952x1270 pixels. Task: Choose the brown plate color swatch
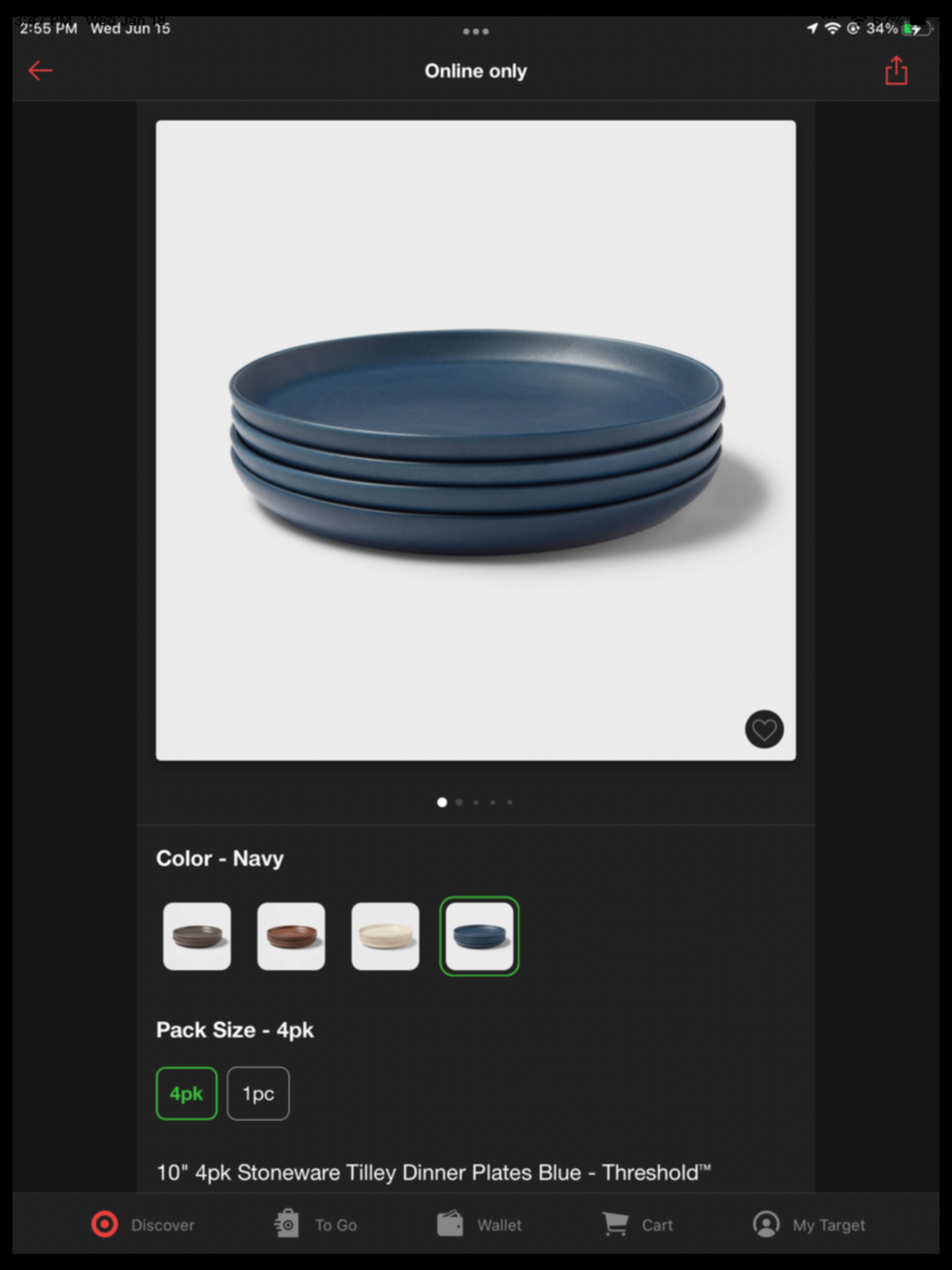click(291, 937)
